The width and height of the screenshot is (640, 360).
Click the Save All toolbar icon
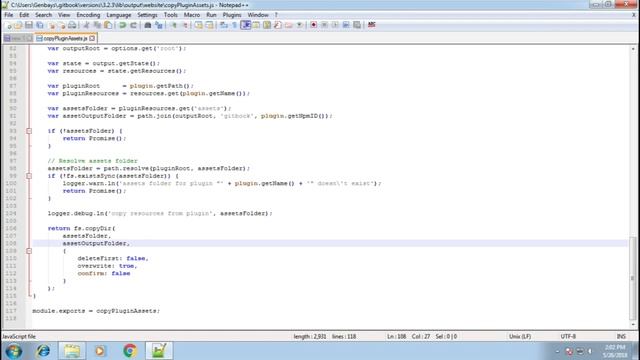click(40, 25)
